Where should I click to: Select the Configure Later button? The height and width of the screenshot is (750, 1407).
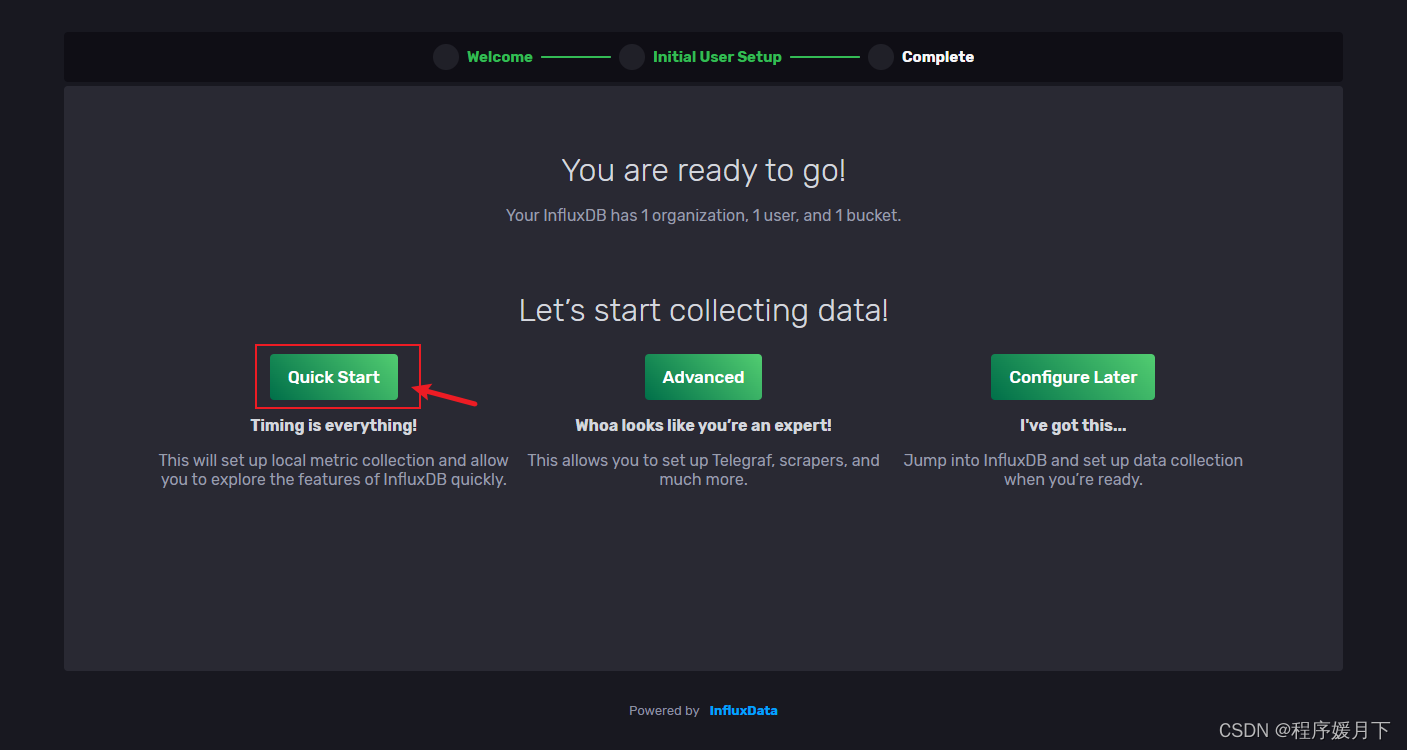[x=1073, y=377]
